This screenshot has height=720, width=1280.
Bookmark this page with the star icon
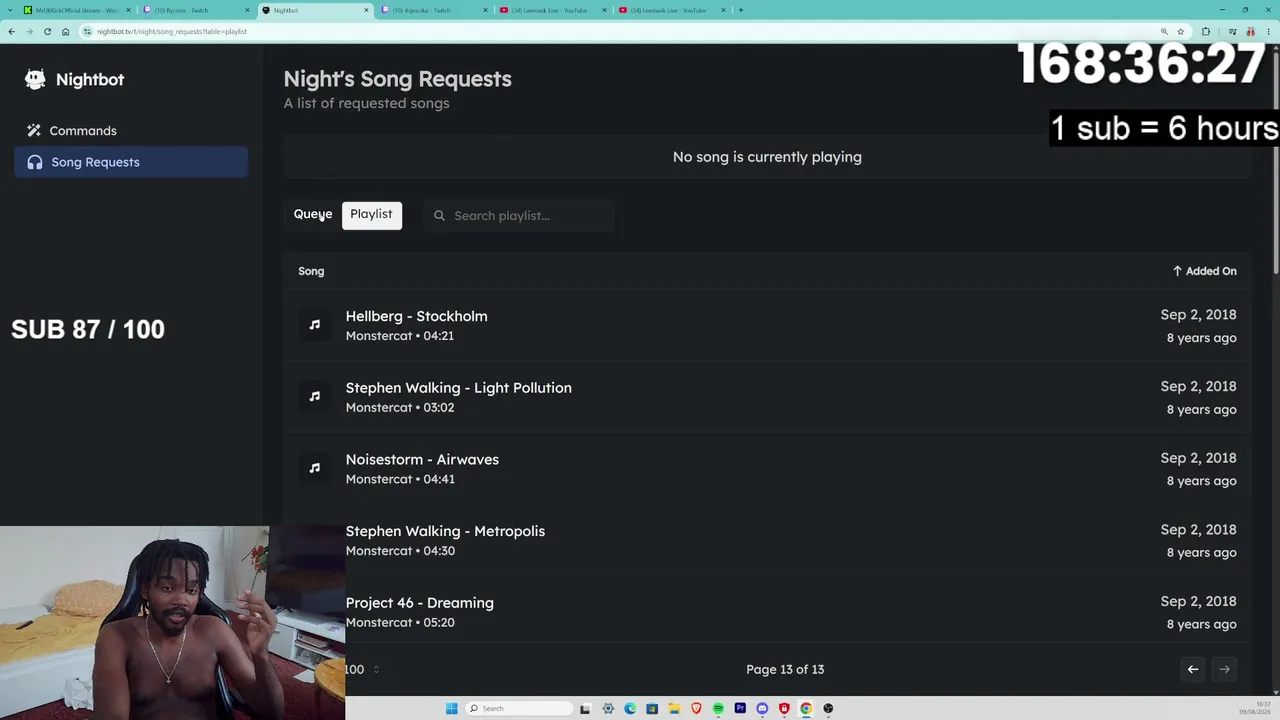(1180, 31)
